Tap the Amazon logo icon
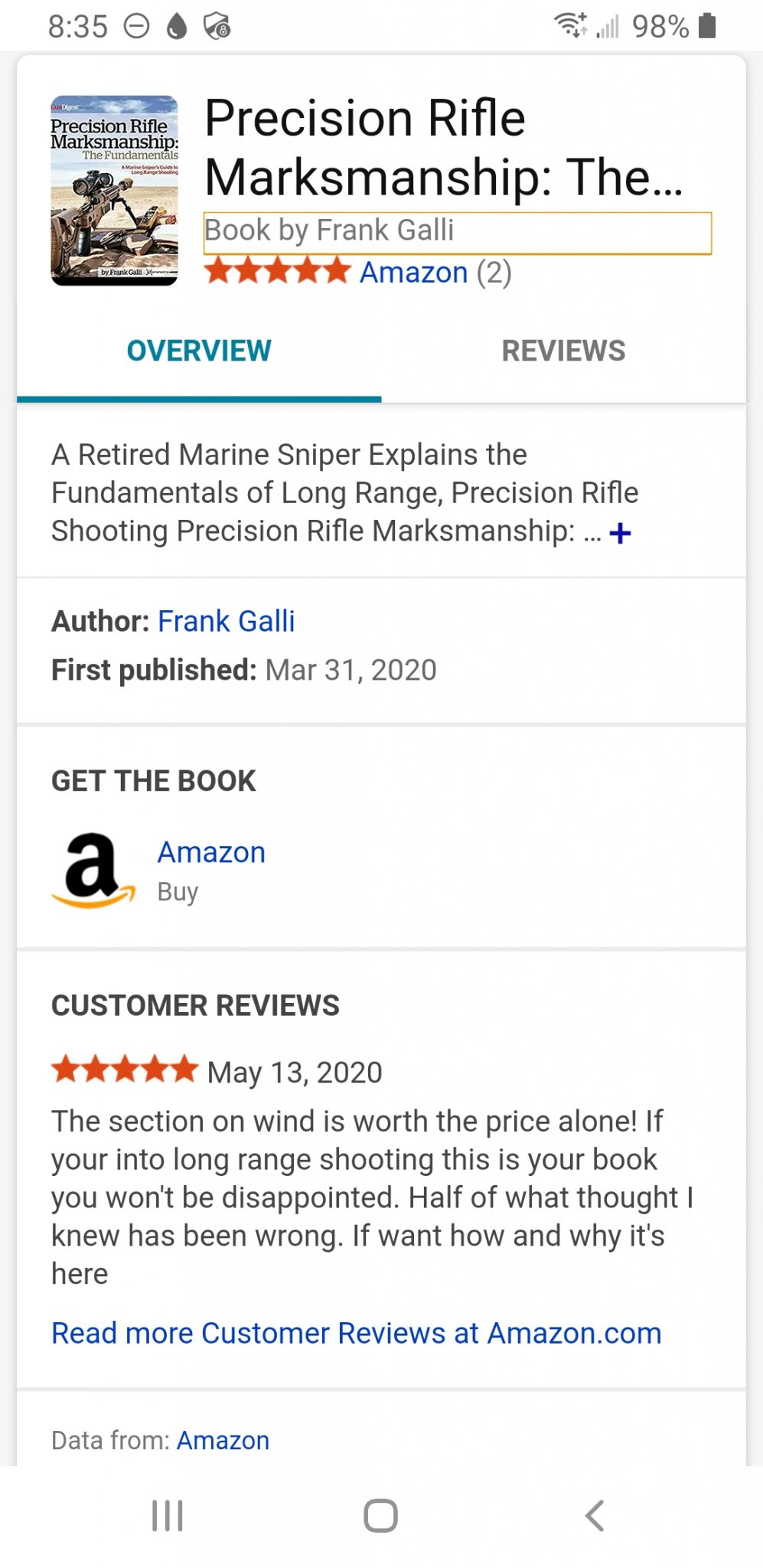Viewport: 763px width, 1568px height. 93,871
